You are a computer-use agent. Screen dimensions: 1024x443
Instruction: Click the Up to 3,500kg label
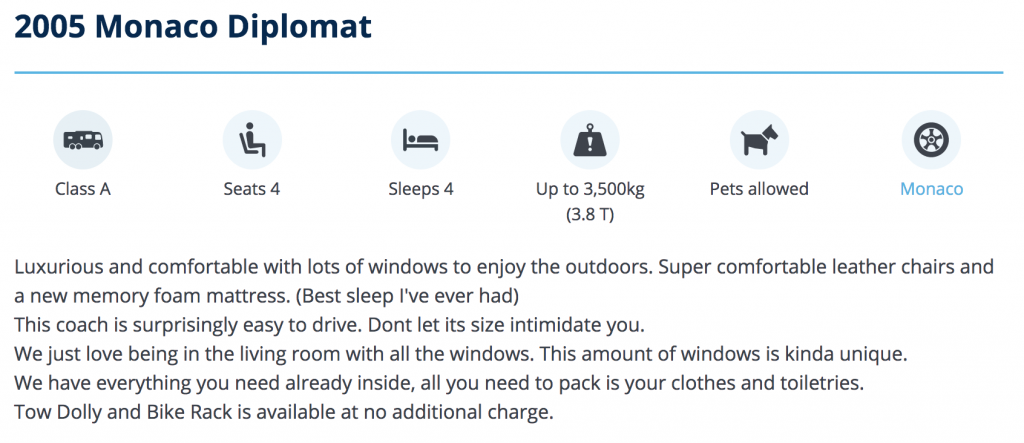(x=590, y=189)
